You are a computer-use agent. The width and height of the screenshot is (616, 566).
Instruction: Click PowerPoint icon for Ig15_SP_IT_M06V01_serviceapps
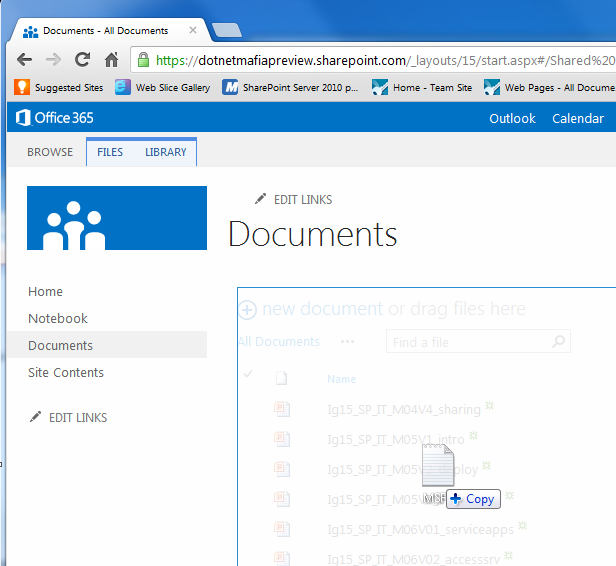282,529
